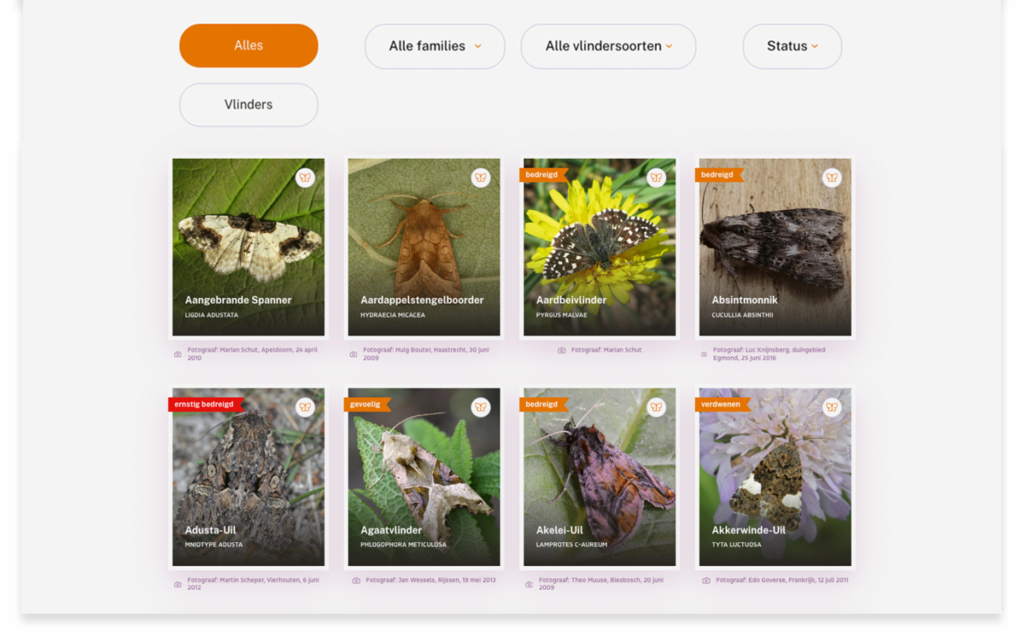The image size is (1024, 636).
Task: Open the Alle families dropdown
Action: click(x=434, y=46)
